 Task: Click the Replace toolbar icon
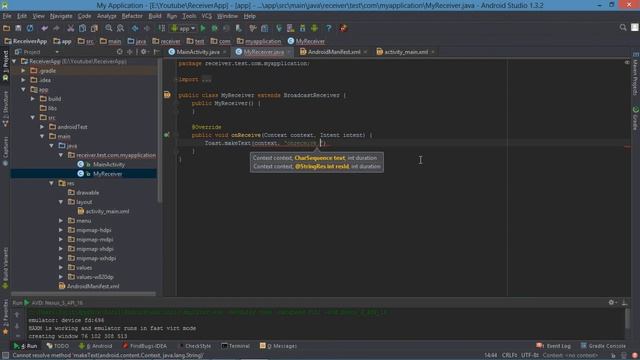(120, 28)
